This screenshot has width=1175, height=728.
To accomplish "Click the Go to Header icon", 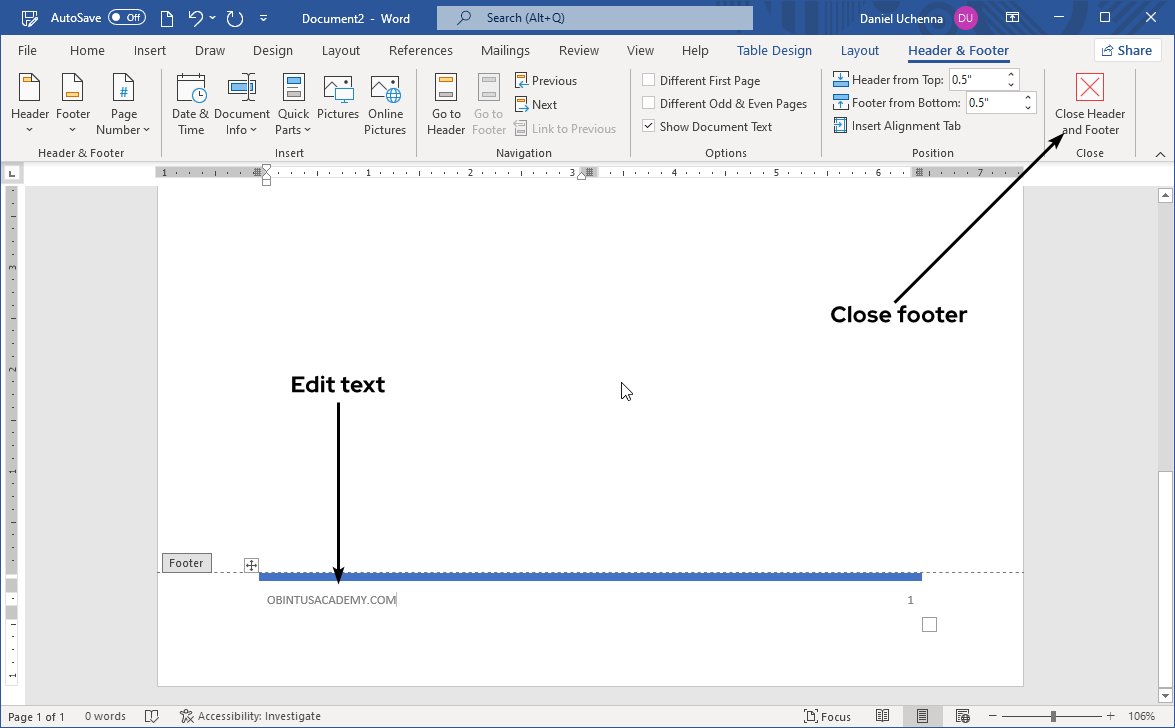I will [x=446, y=89].
